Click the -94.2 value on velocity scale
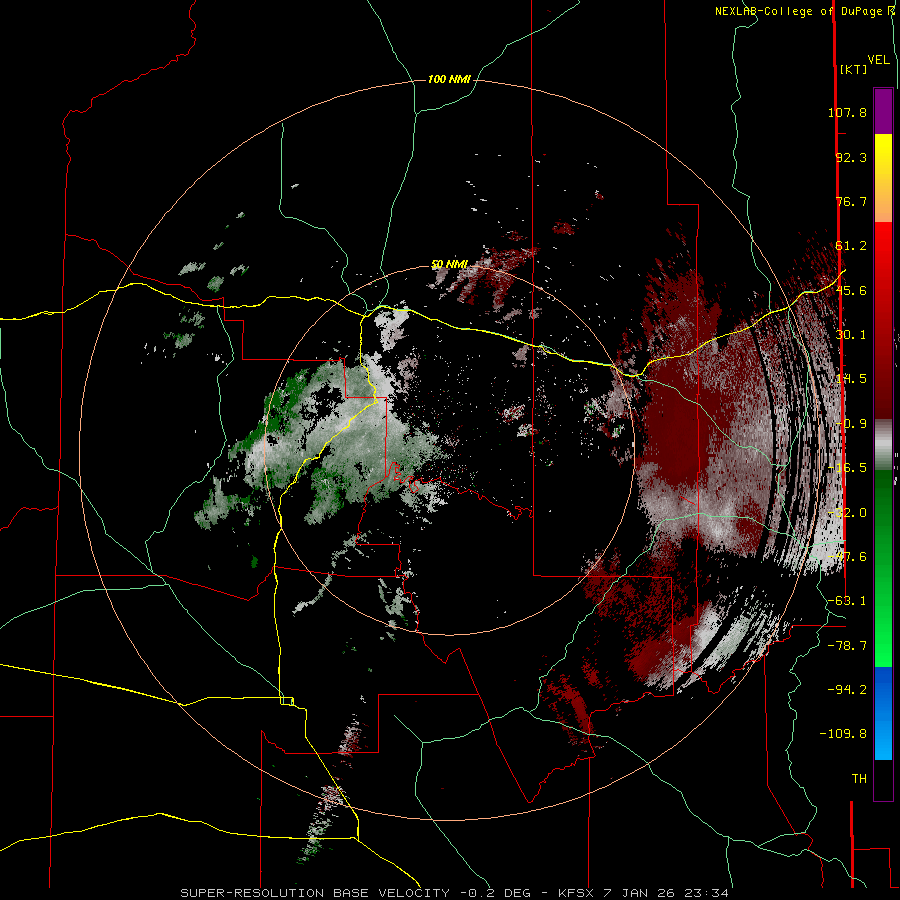The width and height of the screenshot is (900, 900). coord(847,690)
